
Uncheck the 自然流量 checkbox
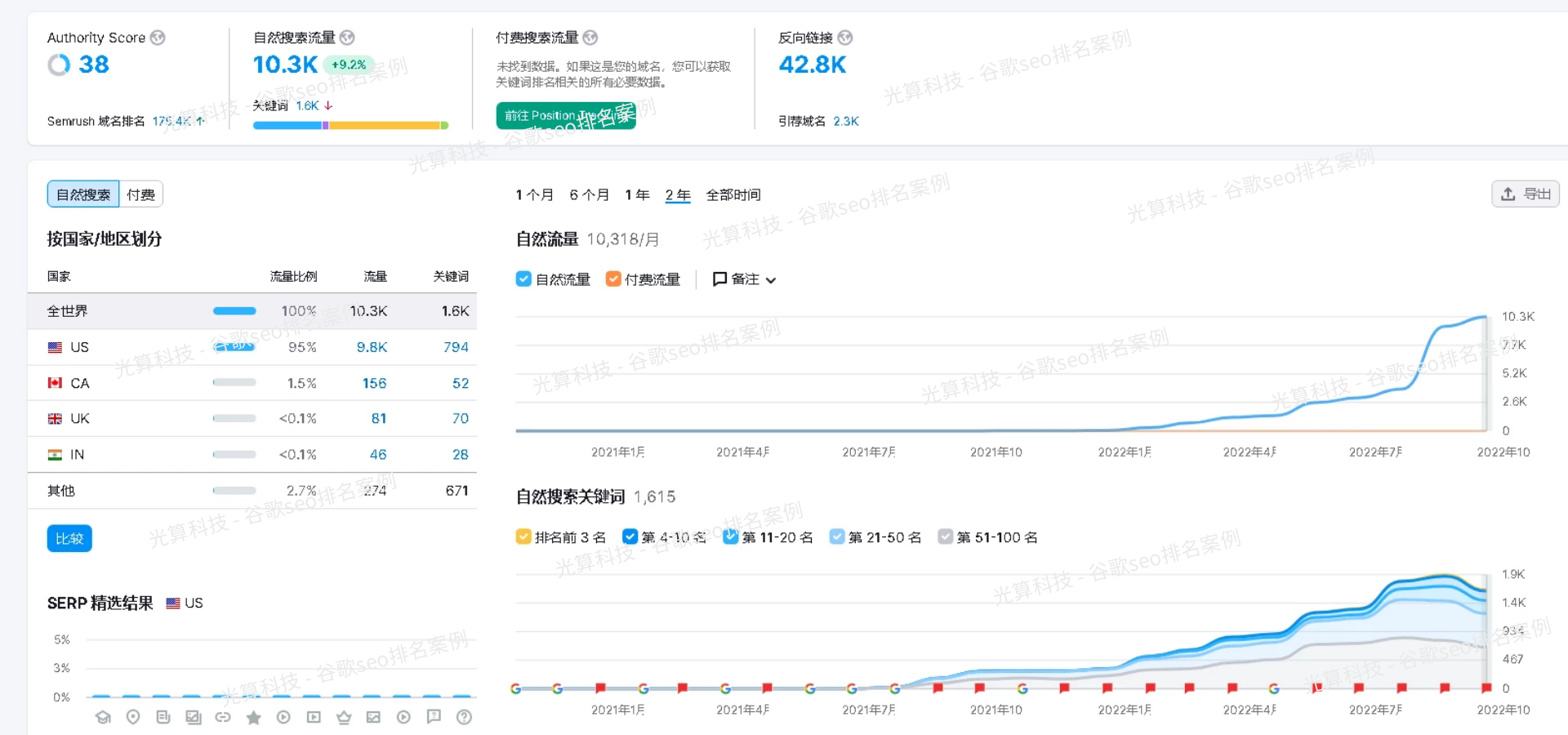tap(523, 279)
